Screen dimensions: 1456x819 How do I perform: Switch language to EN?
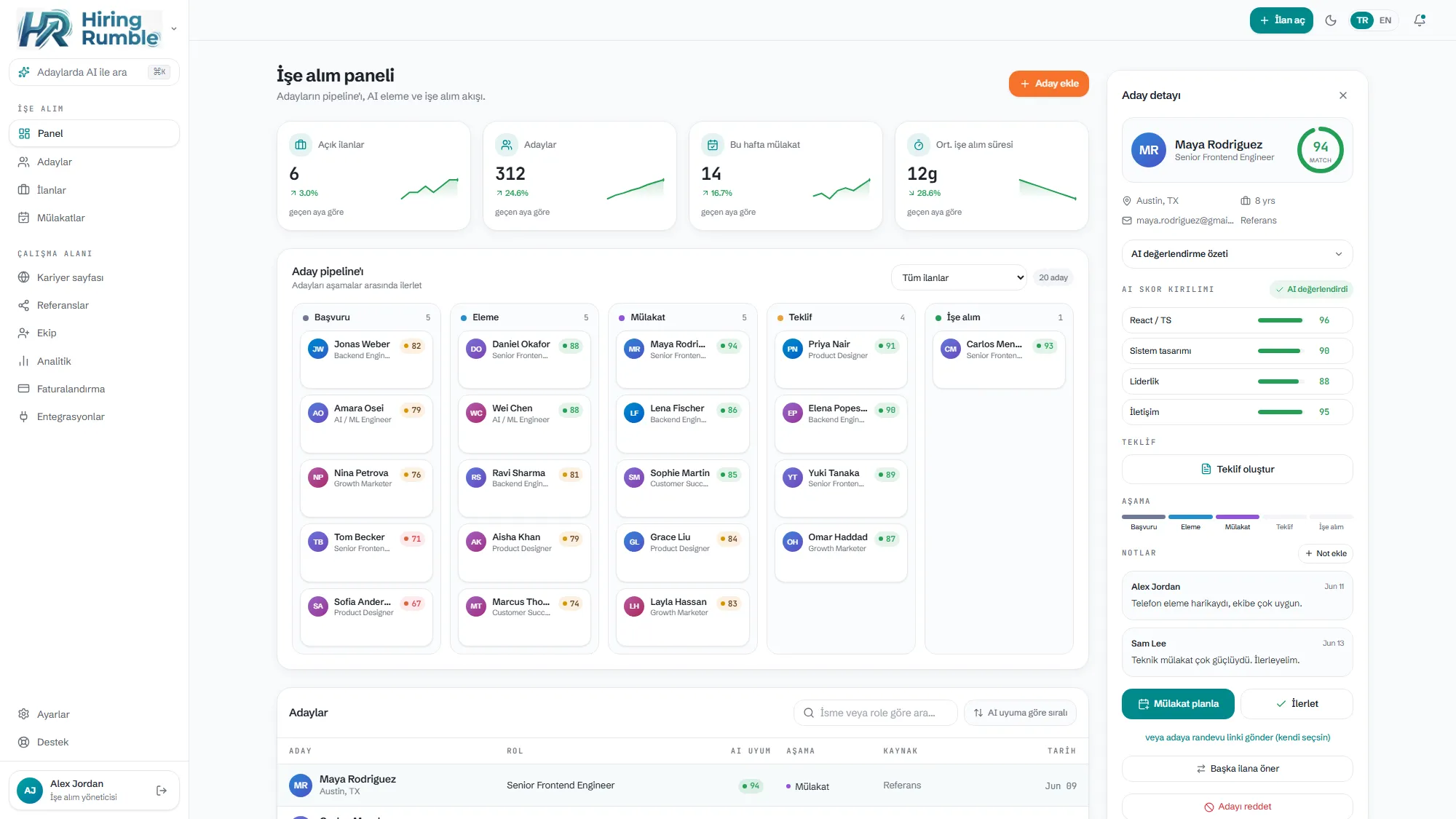pyautogui.click(x=1385, y=20)
